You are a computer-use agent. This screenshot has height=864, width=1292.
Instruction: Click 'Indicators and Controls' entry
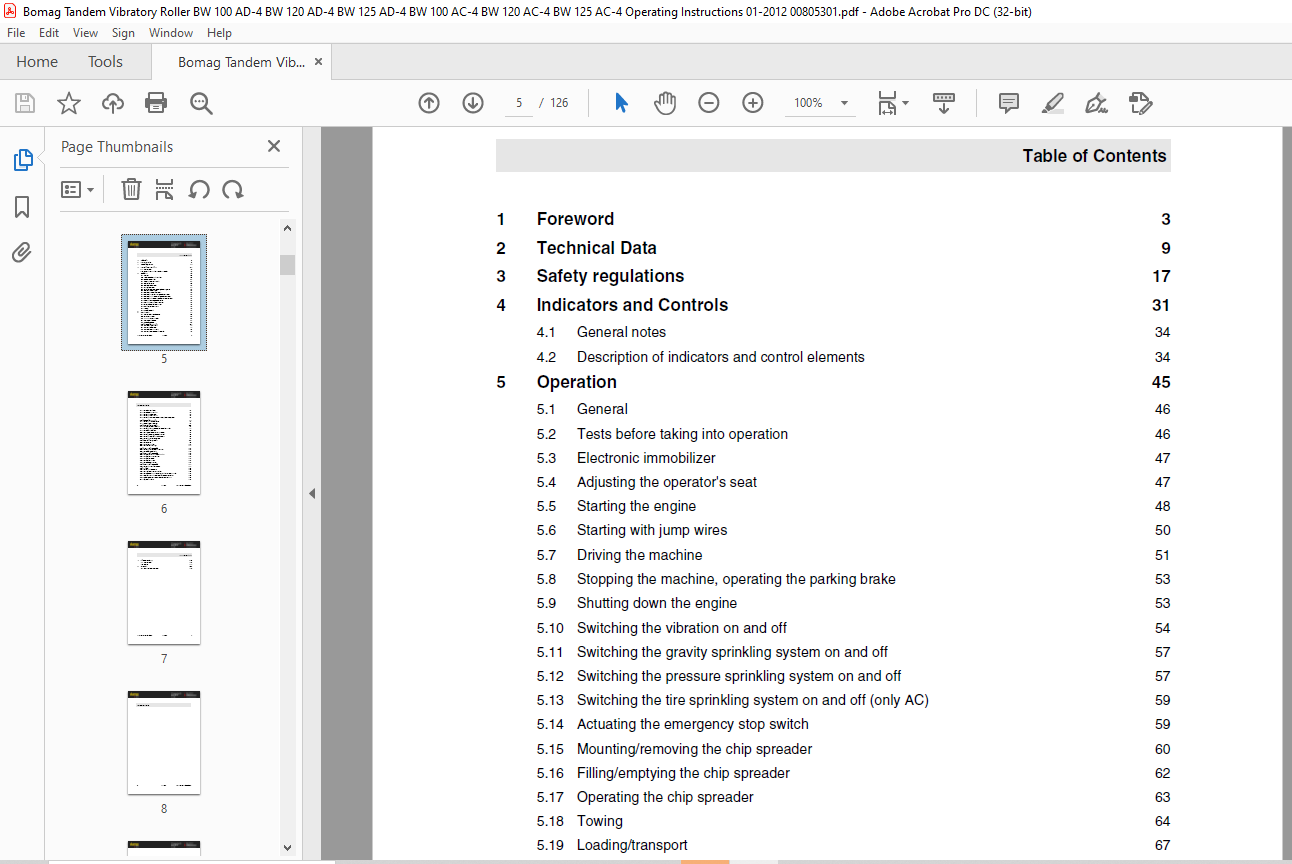(x=632, y=305)
